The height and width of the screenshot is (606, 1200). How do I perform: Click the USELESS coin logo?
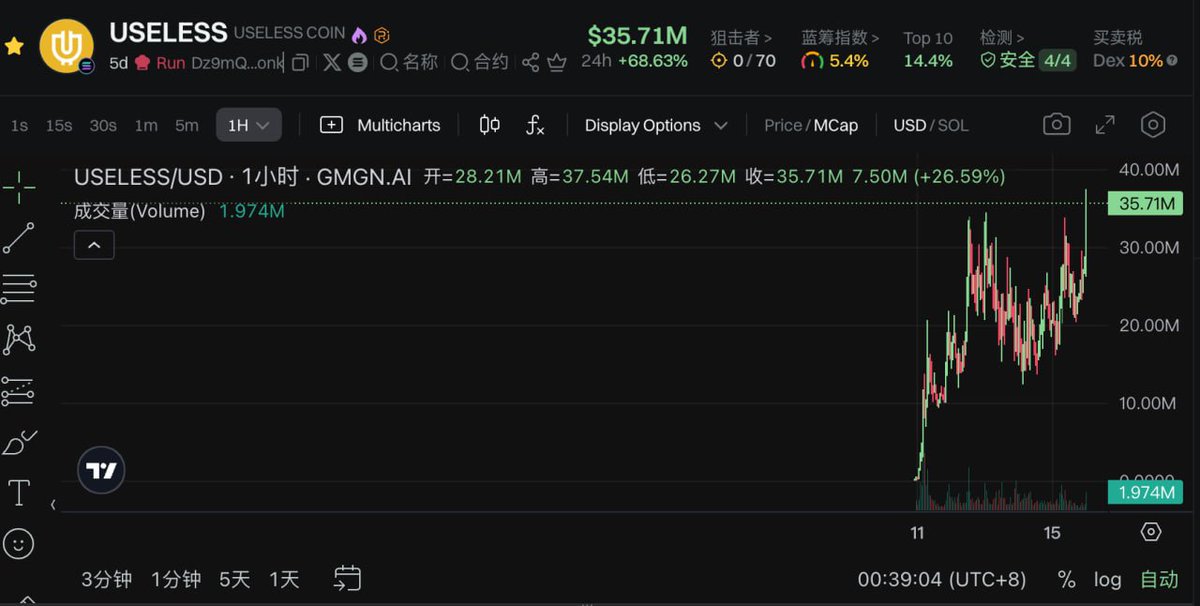(x=66, y=45)
